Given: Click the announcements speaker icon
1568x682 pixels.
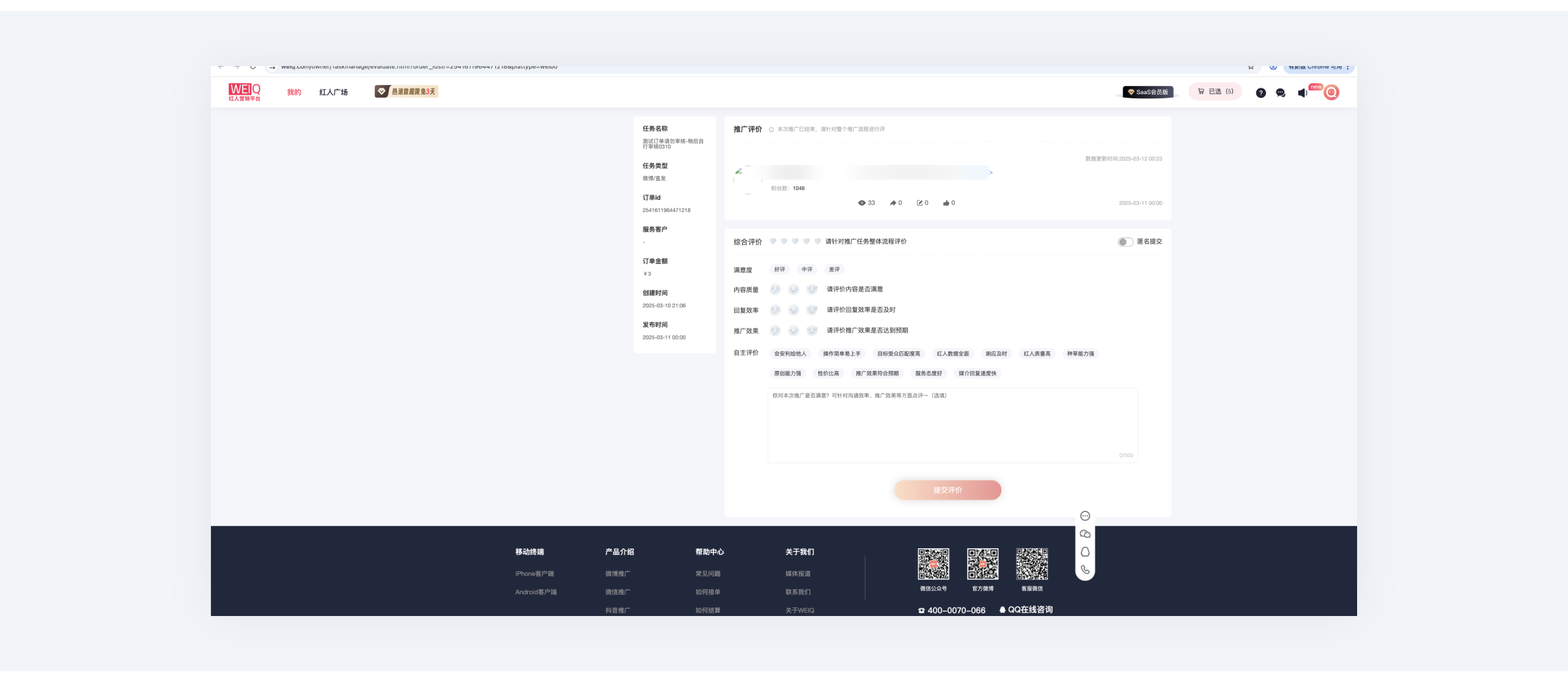Looking at the screenshot, I should (x=1302, y=93).
